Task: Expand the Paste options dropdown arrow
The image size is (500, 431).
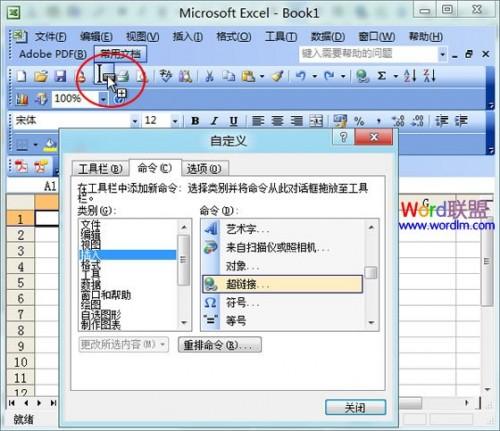Action: (x=262, y=76)
